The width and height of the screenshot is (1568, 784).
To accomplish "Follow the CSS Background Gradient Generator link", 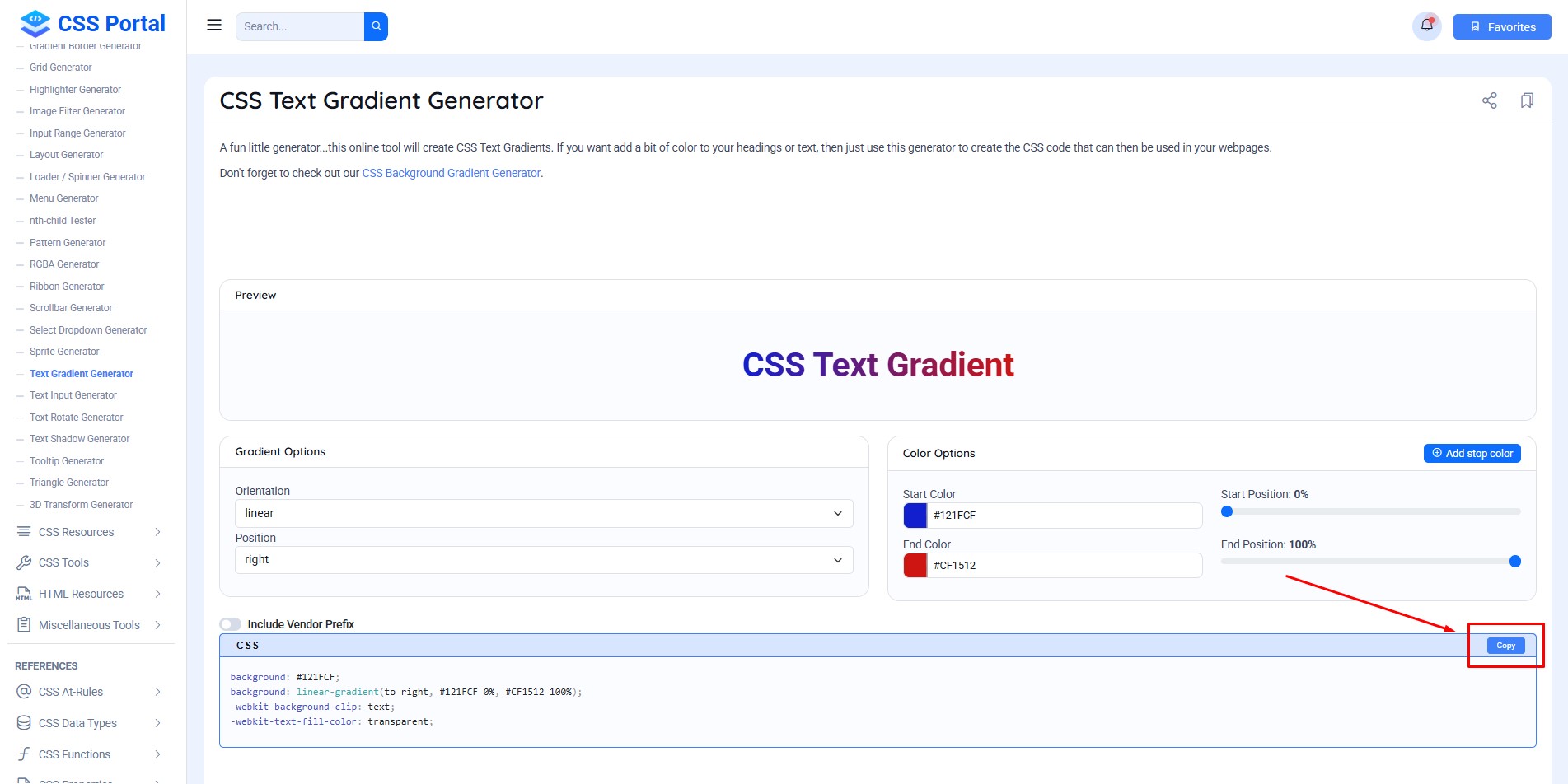I will [451, 173].
